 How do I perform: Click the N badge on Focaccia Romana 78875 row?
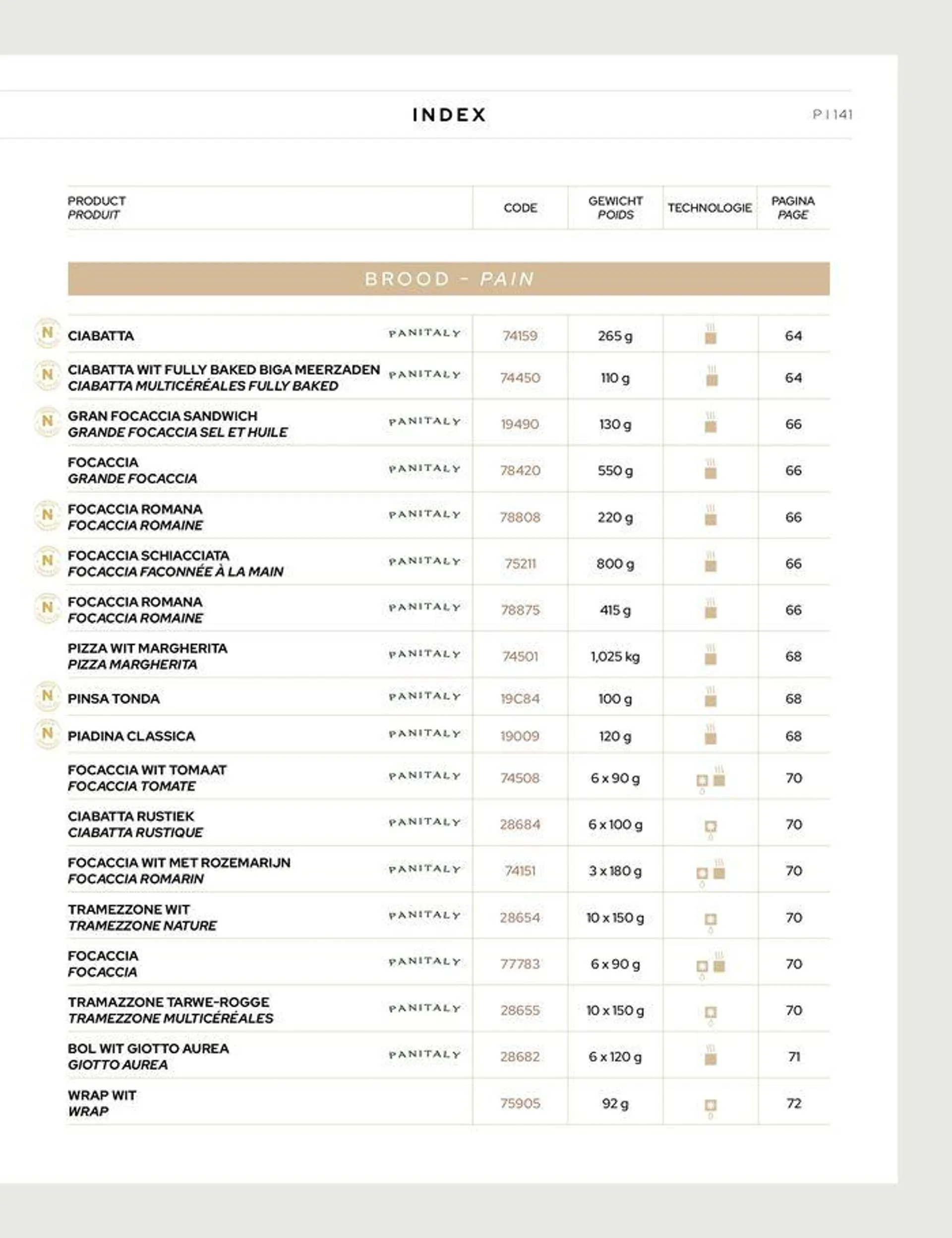coord(48,608)
